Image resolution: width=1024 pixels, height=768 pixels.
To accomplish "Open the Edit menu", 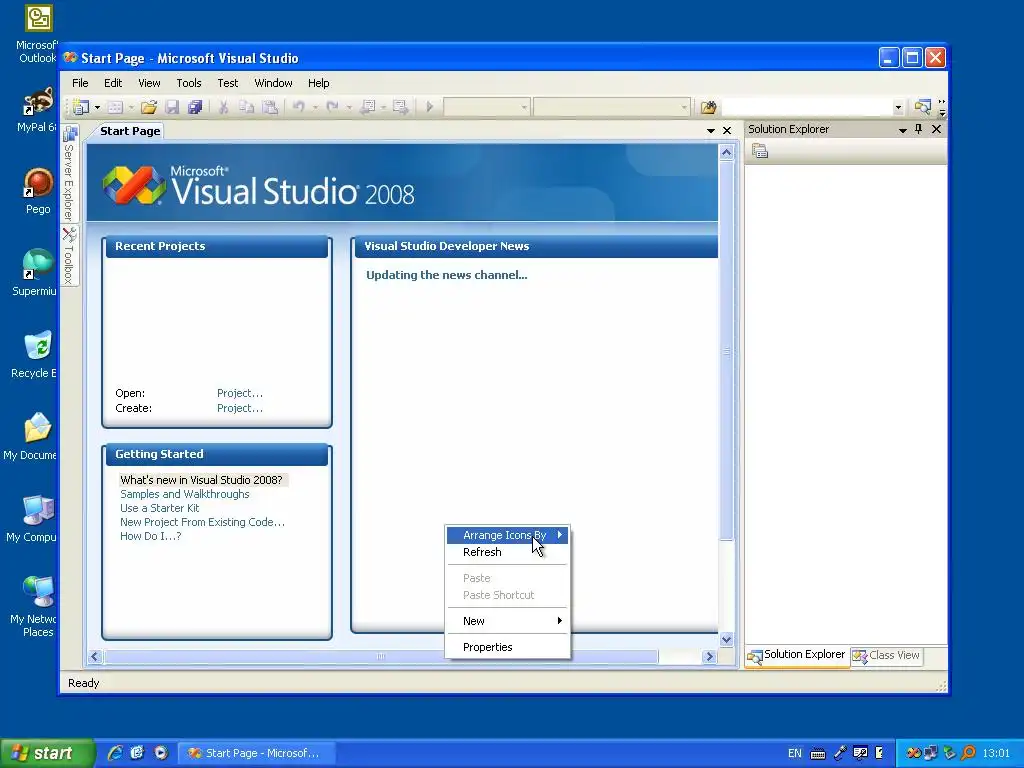I will pyautogui.click(x=113, y=83).
